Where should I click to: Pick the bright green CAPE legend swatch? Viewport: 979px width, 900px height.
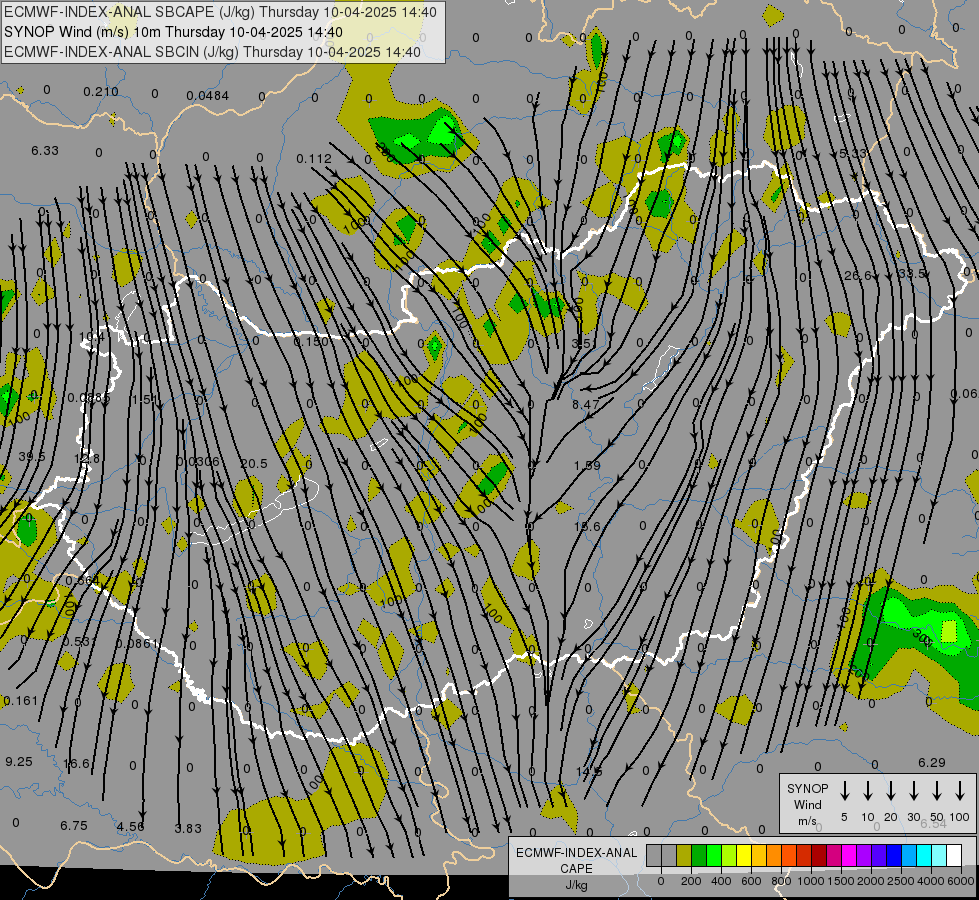[x=714, y=856]
